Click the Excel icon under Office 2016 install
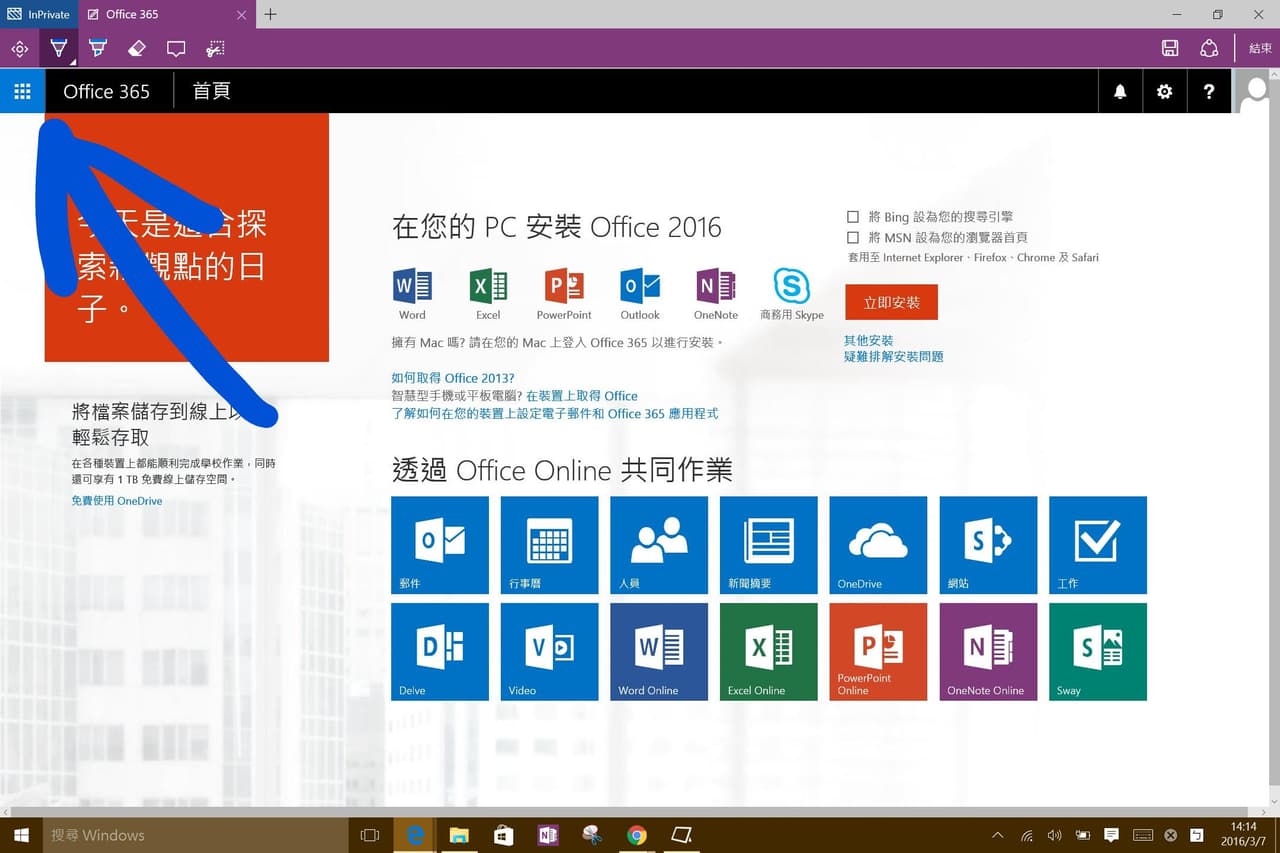The height and width of the screenshot is (853, 1280). pyautogui.click(x=488, y=286)
